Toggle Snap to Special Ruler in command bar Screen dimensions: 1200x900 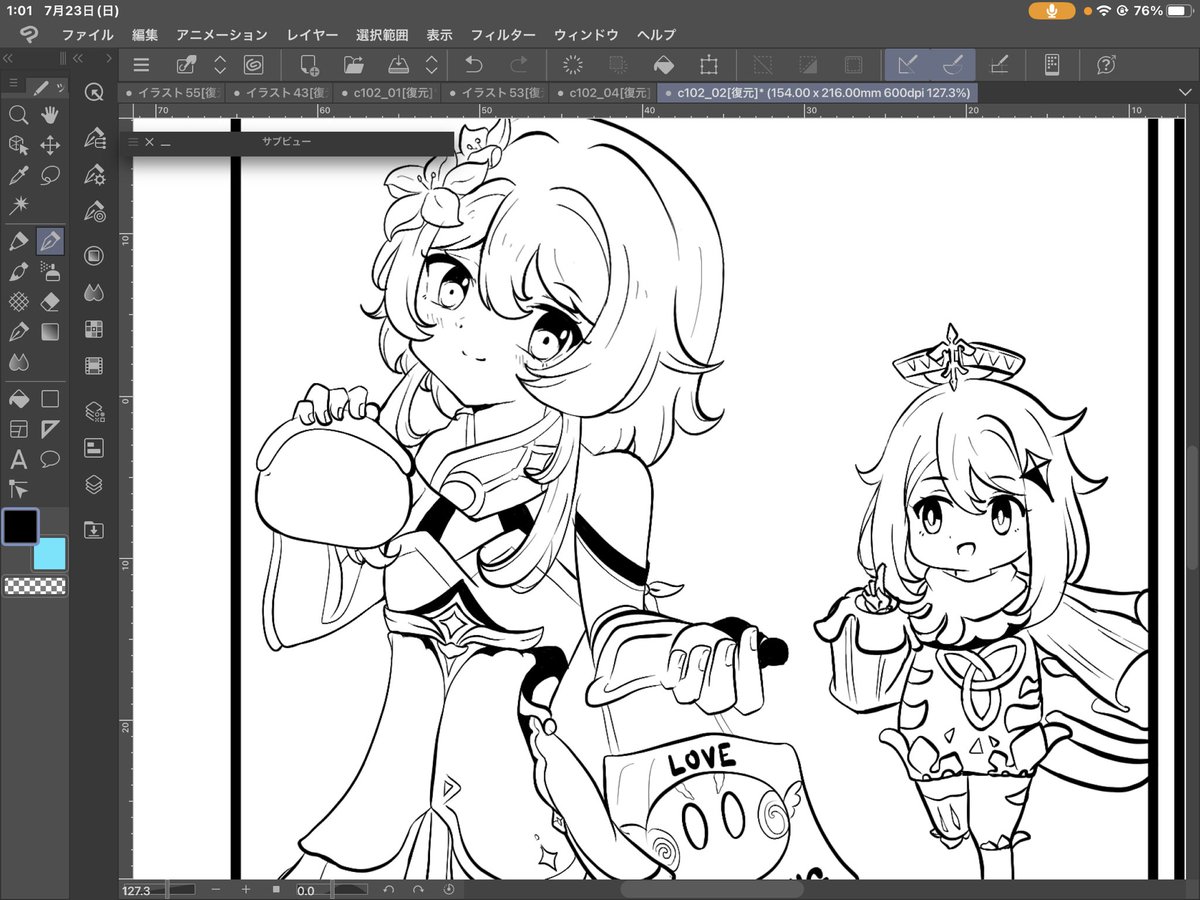(x=953, y=65)
